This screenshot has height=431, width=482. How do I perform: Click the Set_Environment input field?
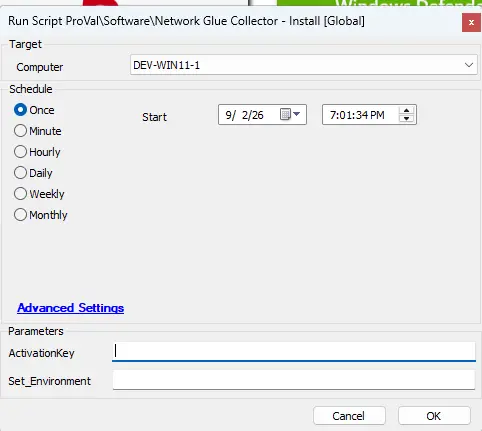click(294, 380)
